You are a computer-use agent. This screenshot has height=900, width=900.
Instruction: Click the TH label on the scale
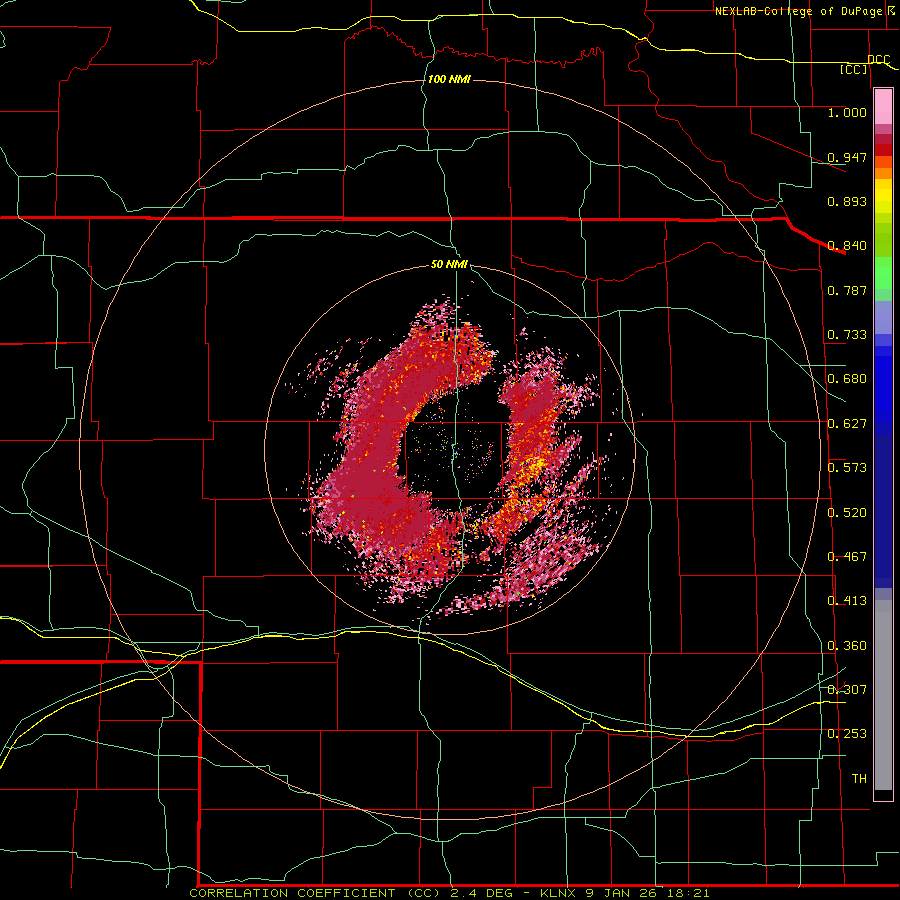[859, 779]
